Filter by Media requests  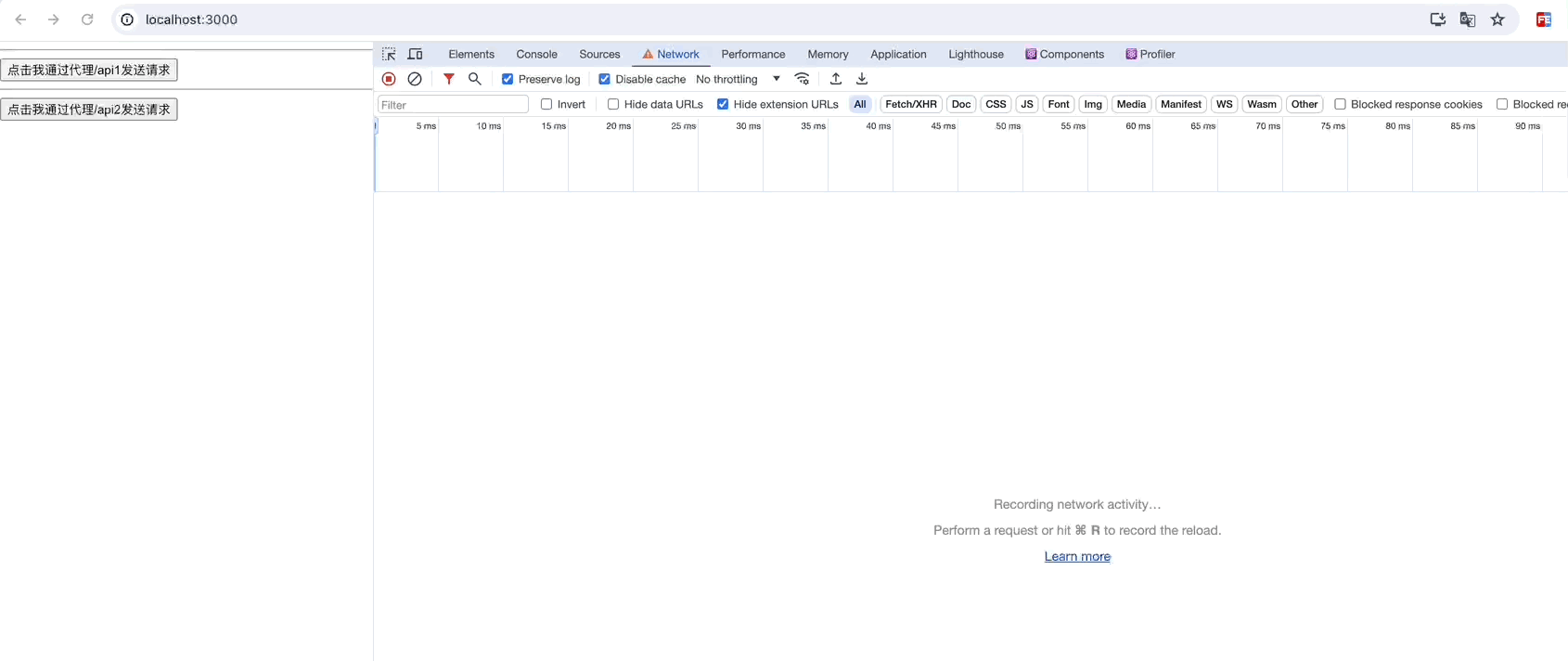(1131, 104)
